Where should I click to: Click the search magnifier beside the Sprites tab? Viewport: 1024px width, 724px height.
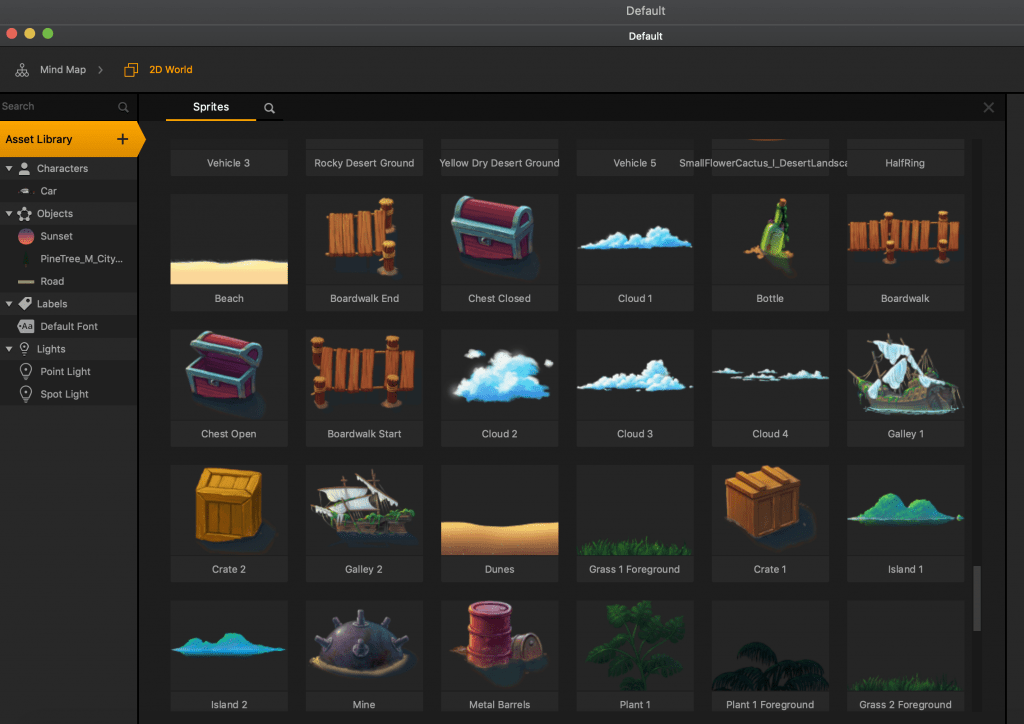(x=268, y=107)
